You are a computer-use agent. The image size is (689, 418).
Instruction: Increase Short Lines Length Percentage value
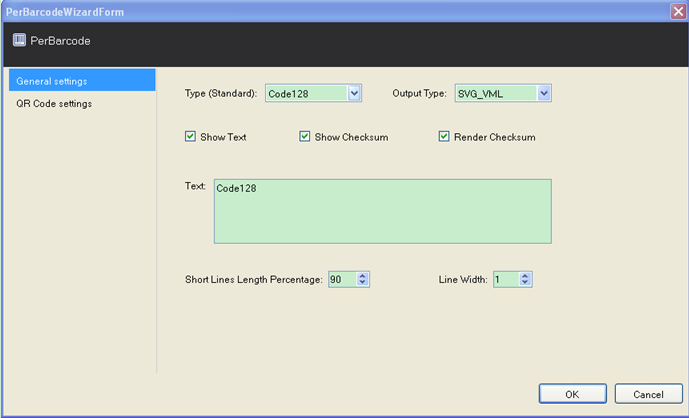click(x=363, y=276)
